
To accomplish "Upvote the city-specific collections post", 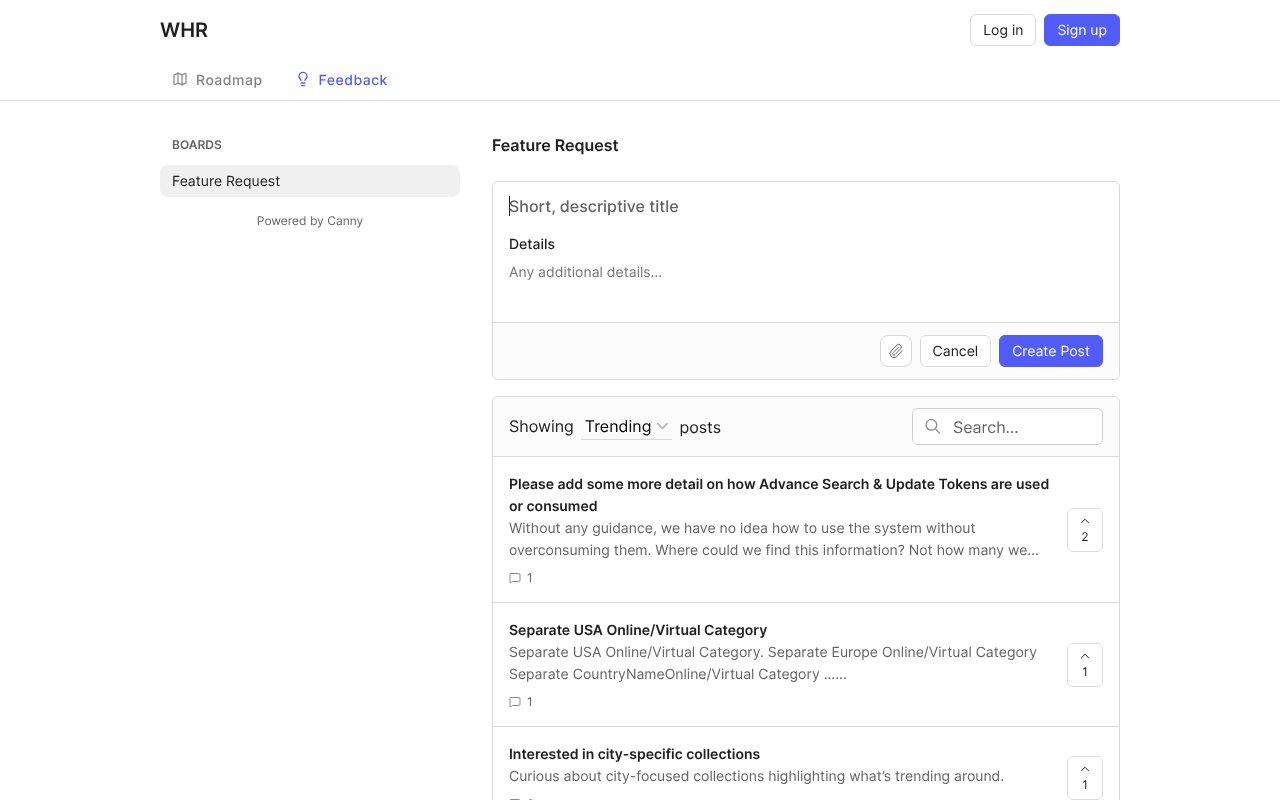I will pyautogui.click(x=1084, y=777).
